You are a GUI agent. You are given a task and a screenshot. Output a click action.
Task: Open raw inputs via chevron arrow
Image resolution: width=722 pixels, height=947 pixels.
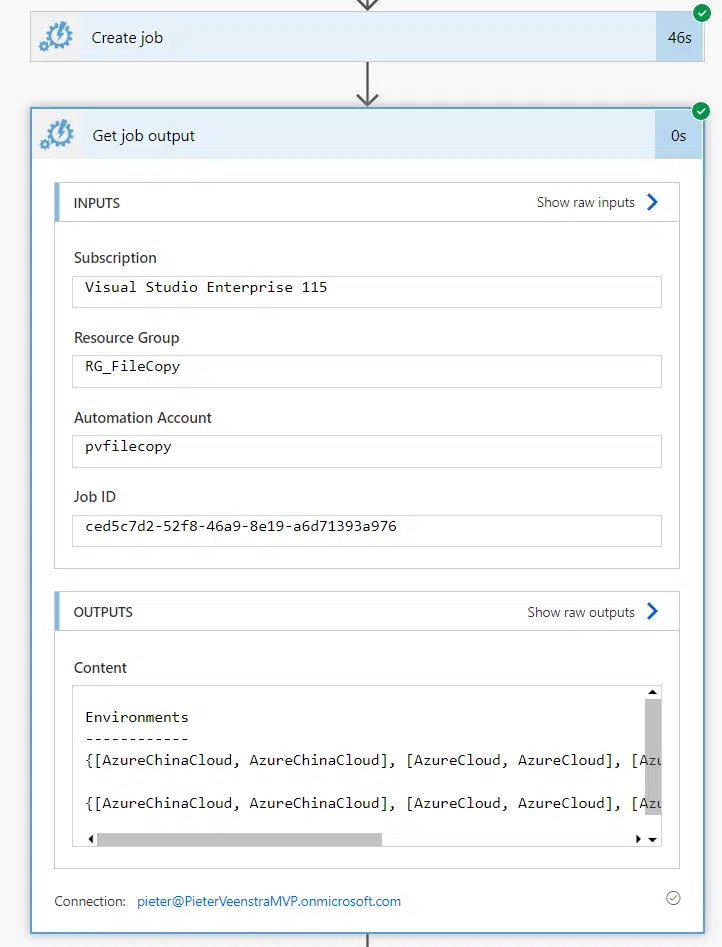[x=652, y=202]
